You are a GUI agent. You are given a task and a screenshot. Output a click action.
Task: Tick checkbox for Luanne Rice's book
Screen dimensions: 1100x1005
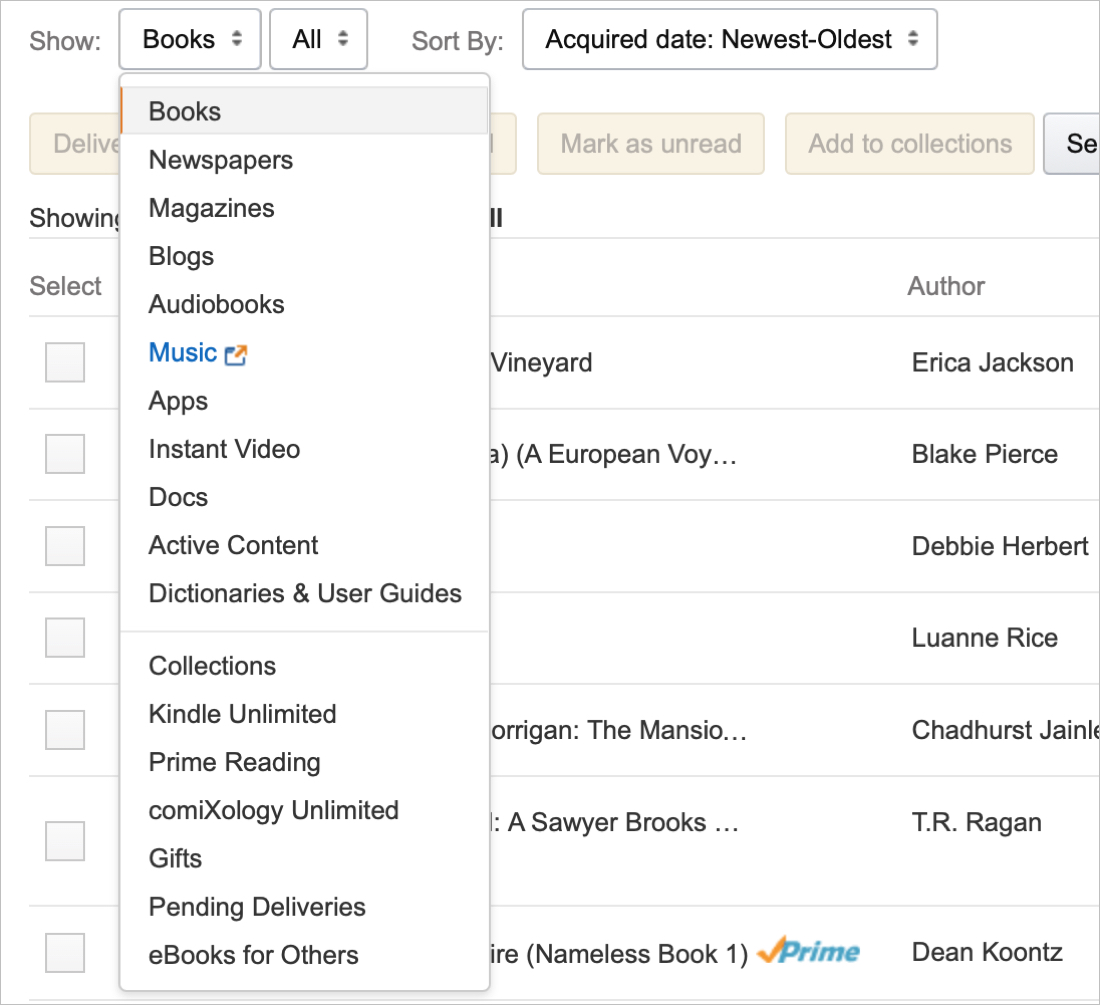click(65, 638)
